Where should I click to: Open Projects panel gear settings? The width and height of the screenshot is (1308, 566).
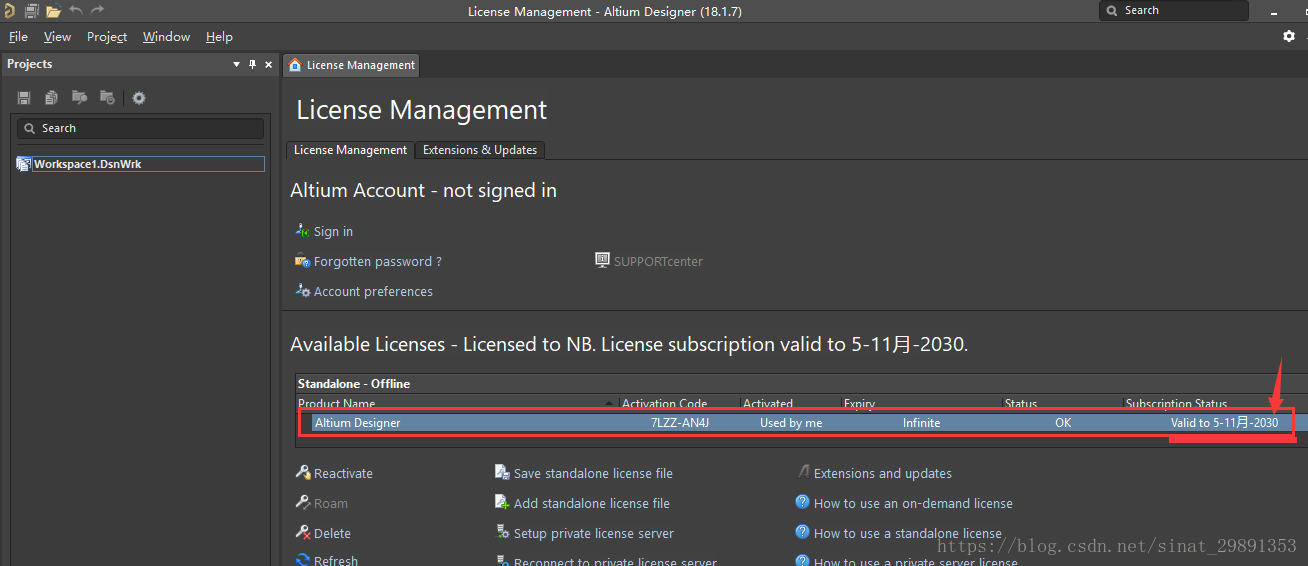[x=139, y=98]
